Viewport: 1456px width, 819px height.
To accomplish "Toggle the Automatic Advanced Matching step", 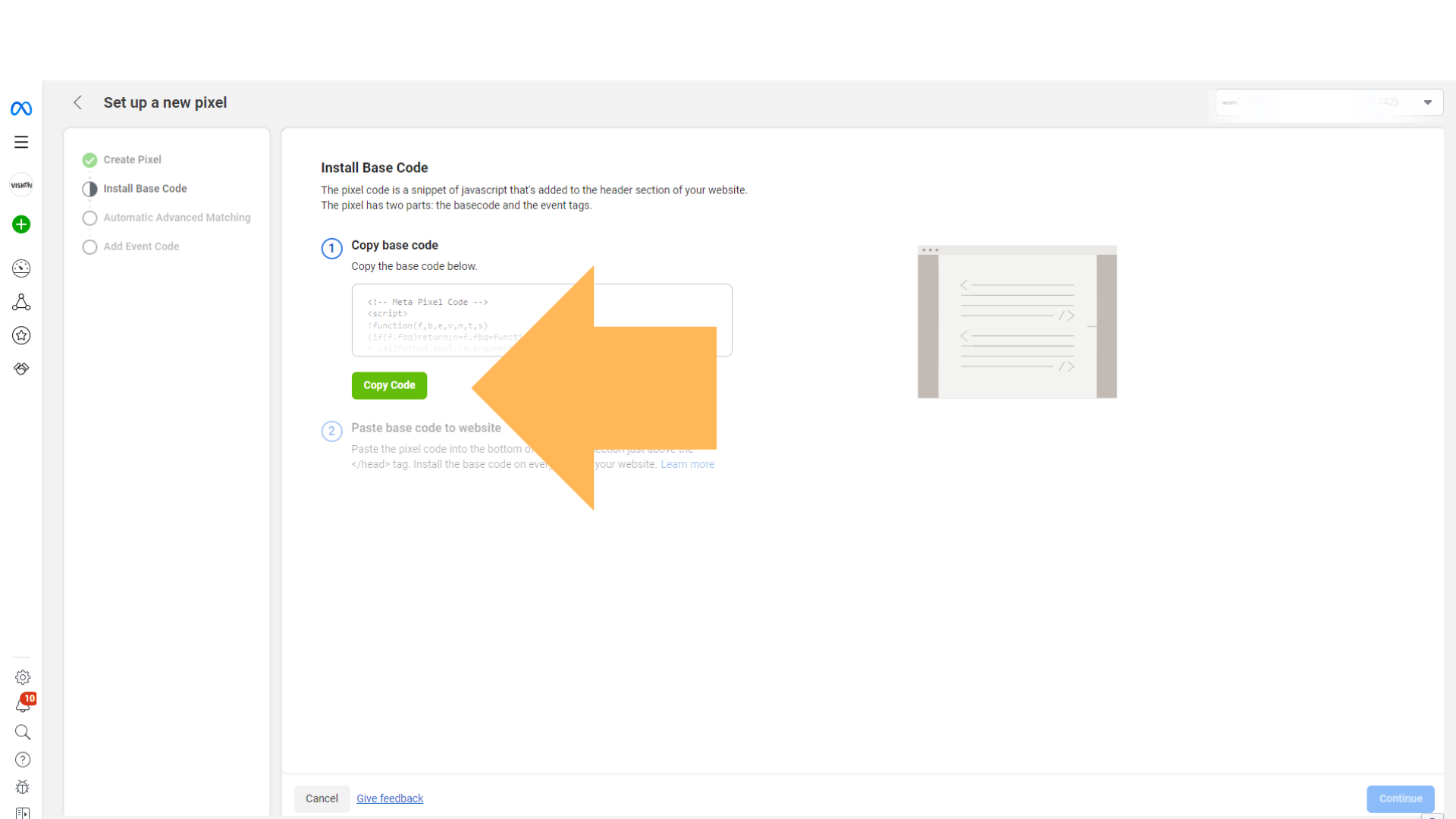I will pyautogui.click(x=177, y=217).
